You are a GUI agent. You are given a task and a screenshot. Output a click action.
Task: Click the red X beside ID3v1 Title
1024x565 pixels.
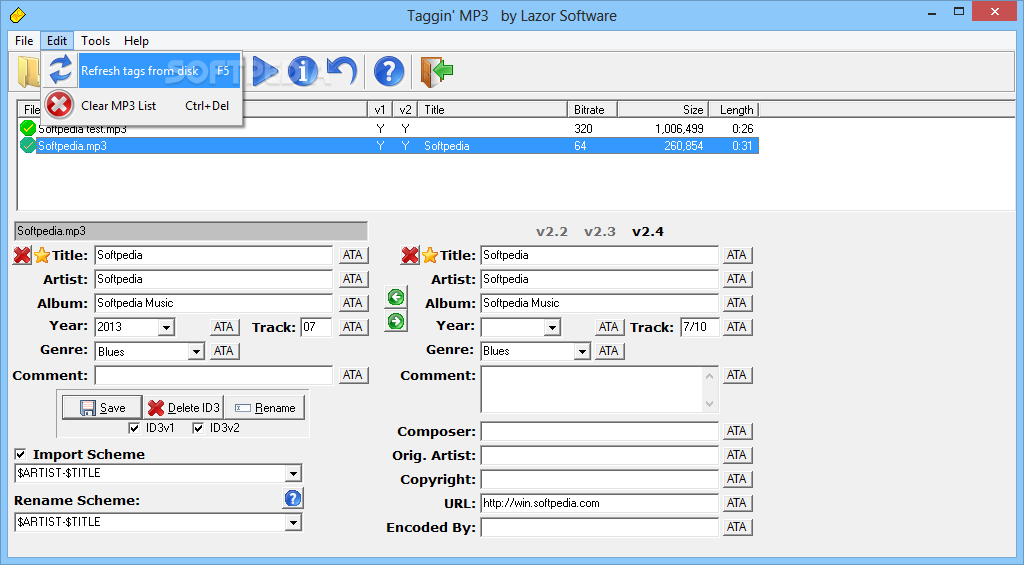22,255
